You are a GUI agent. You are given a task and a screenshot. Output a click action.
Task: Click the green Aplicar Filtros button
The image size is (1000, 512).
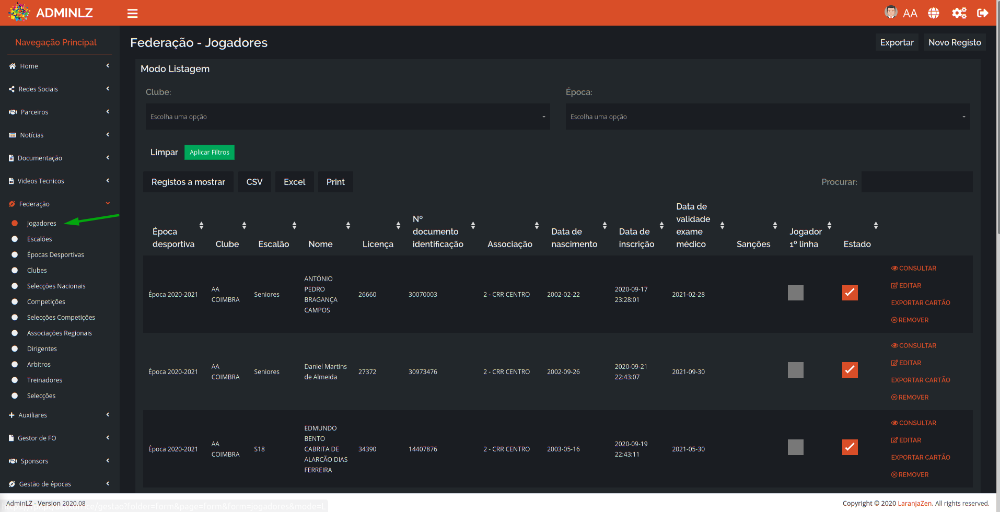[210, 152]
